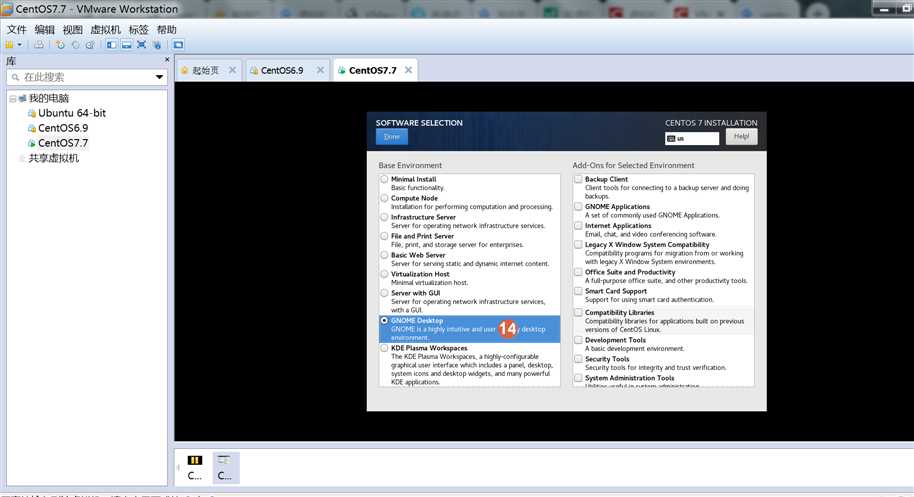Click Done in Software Selection
914x497 pixels.
click(392, 137)
